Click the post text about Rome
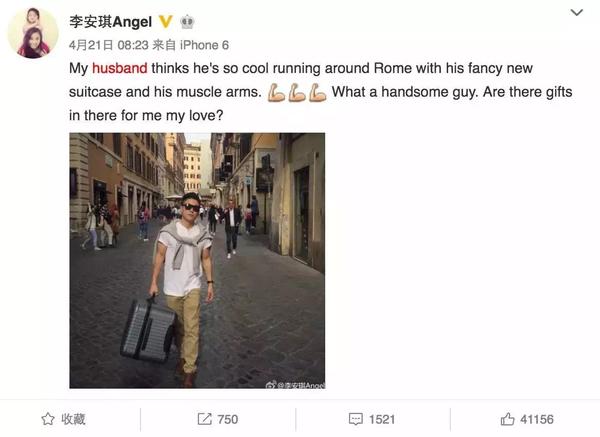This screenshot has width=600, height=437. (321, 92)
